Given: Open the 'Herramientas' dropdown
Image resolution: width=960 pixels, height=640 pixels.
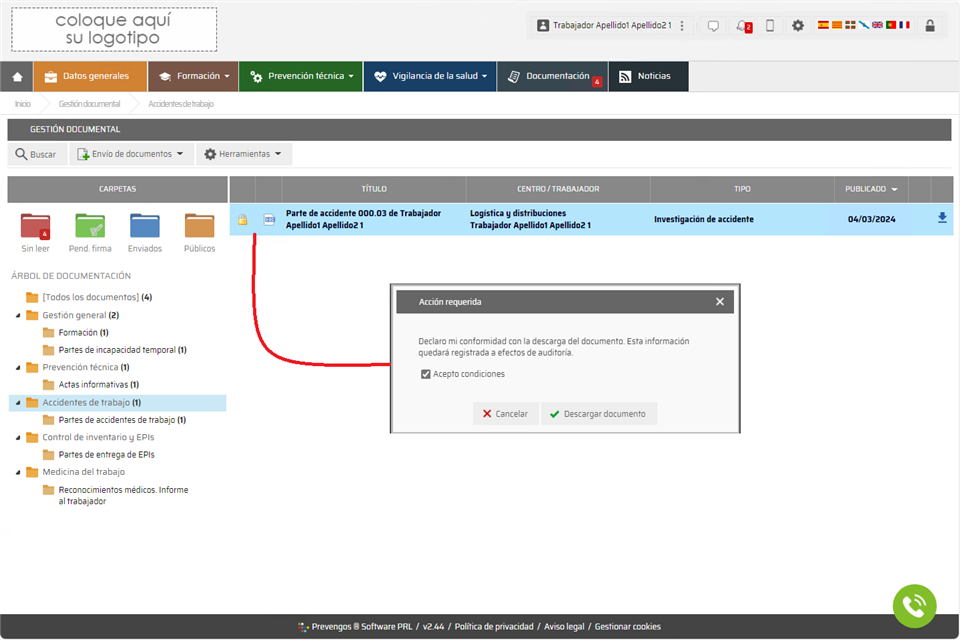Looking at the screenshot, I should (x=243, y=154).
